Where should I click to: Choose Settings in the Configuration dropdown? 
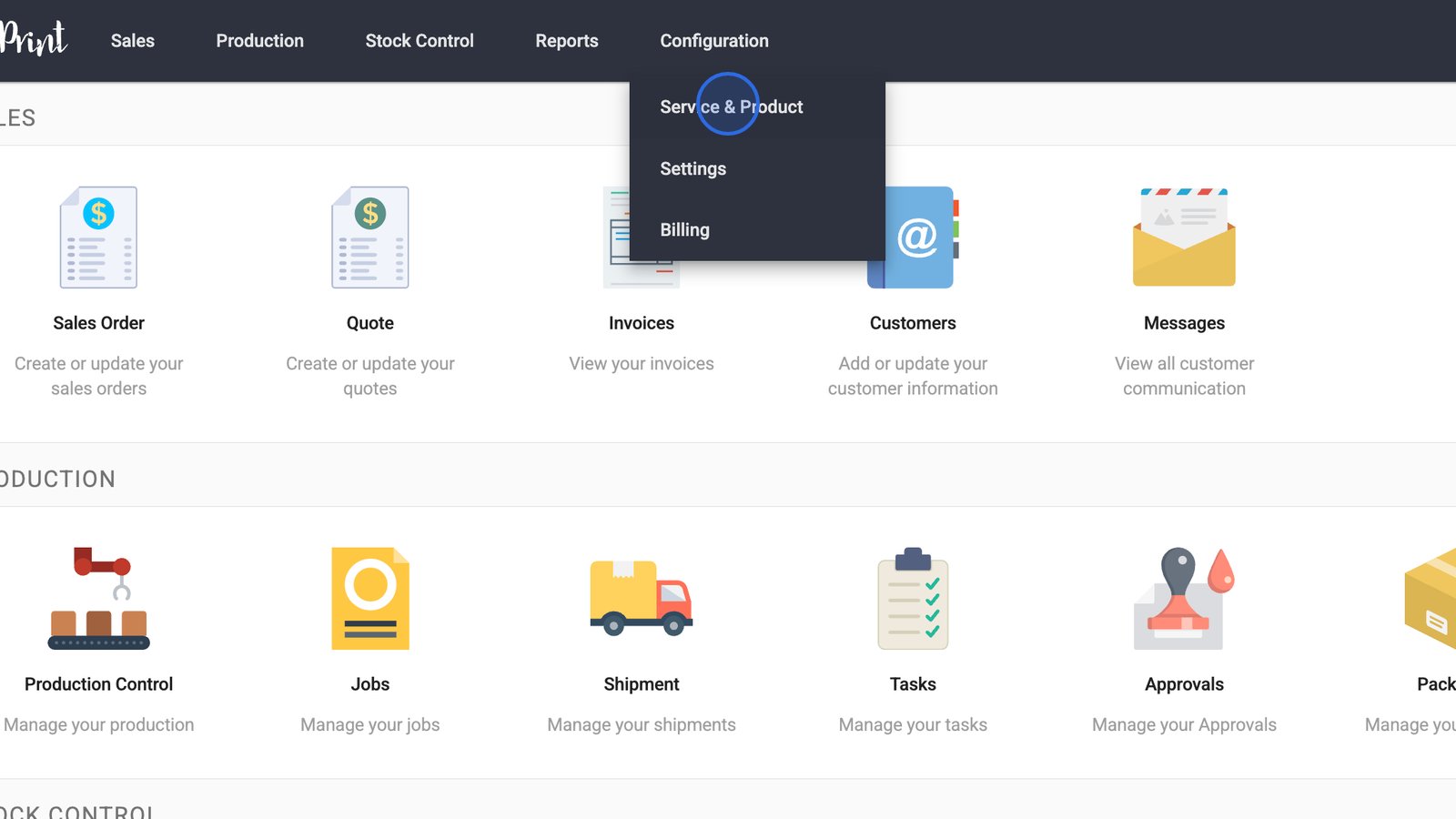(693, 168)
